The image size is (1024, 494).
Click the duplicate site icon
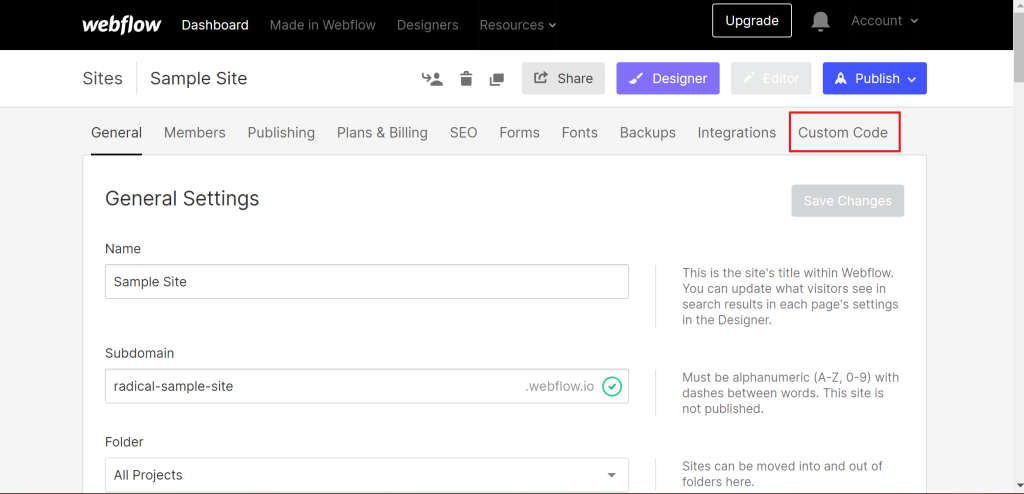496,79
